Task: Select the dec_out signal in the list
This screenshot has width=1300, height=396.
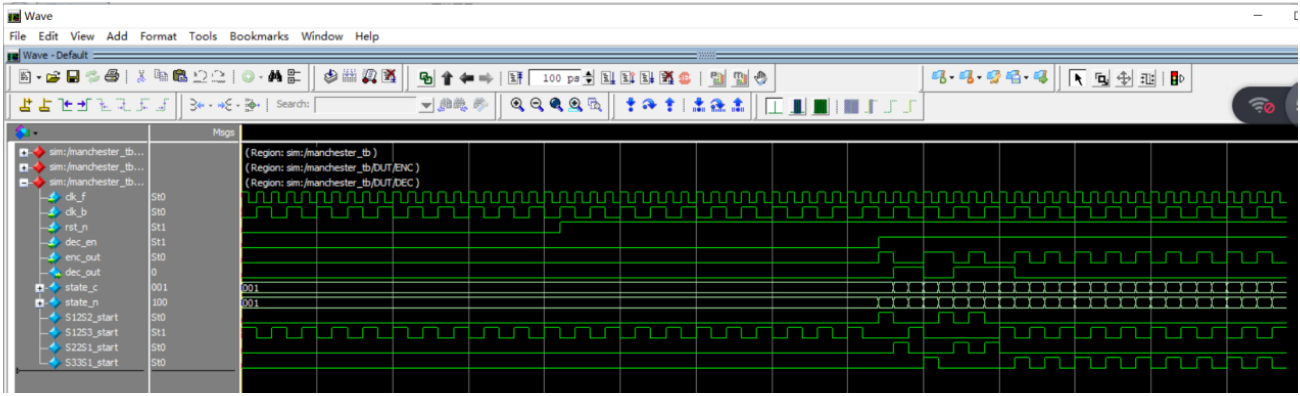Action: click(82, 272)
